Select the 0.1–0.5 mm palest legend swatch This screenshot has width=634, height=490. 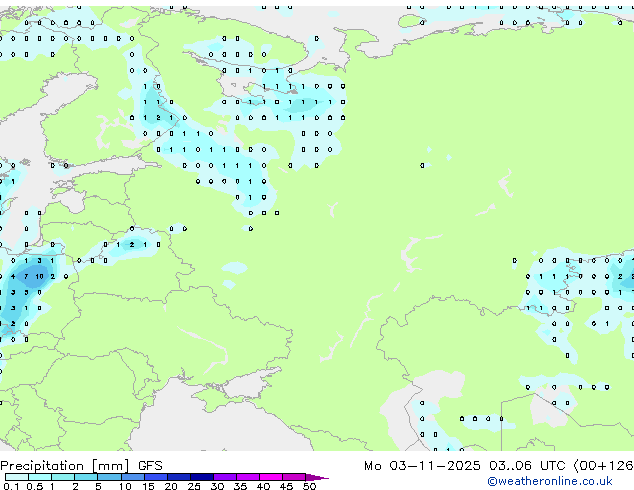[17, 477]
